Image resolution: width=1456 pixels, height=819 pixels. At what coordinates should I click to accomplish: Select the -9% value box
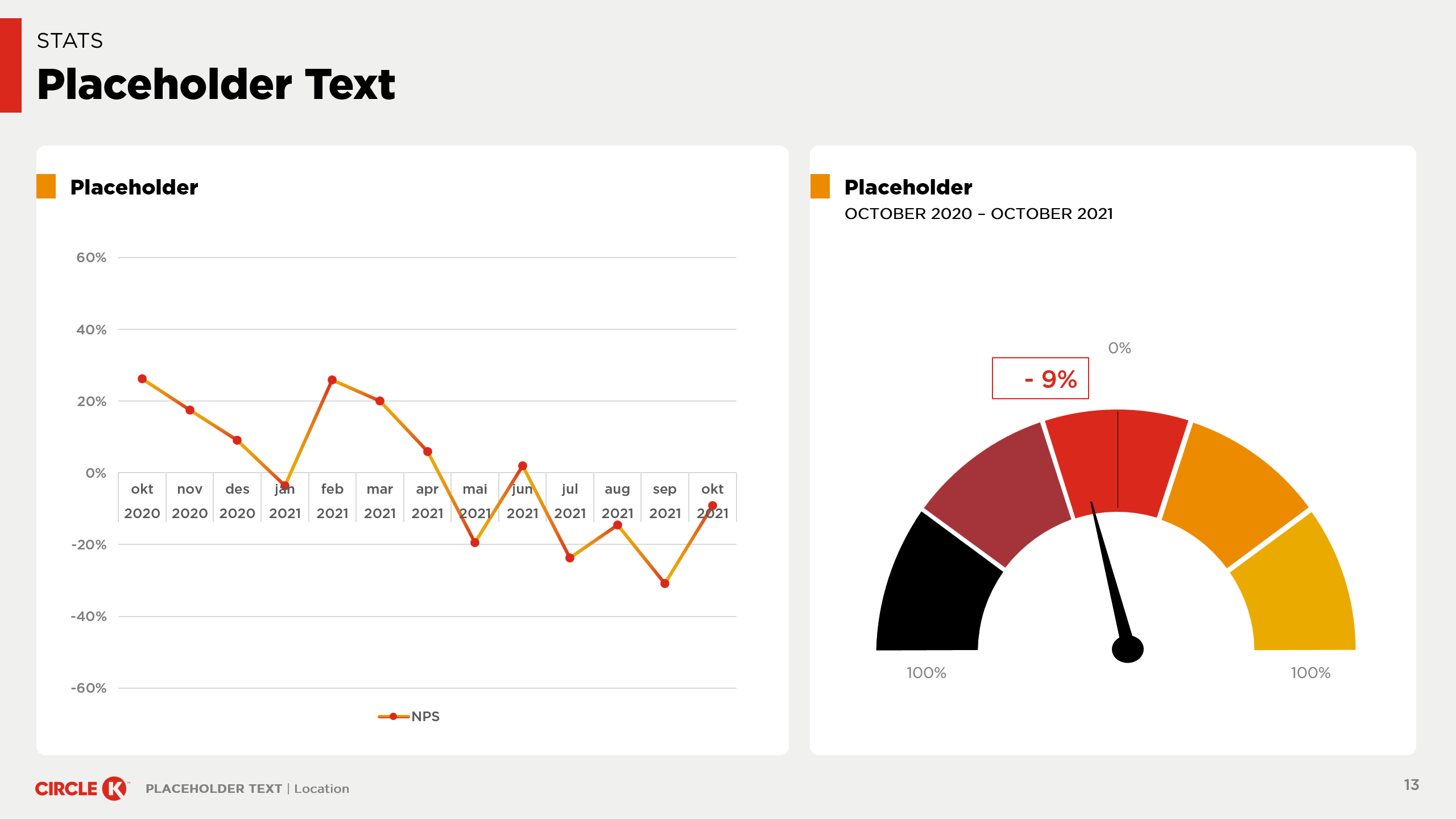click(1040, 378)
